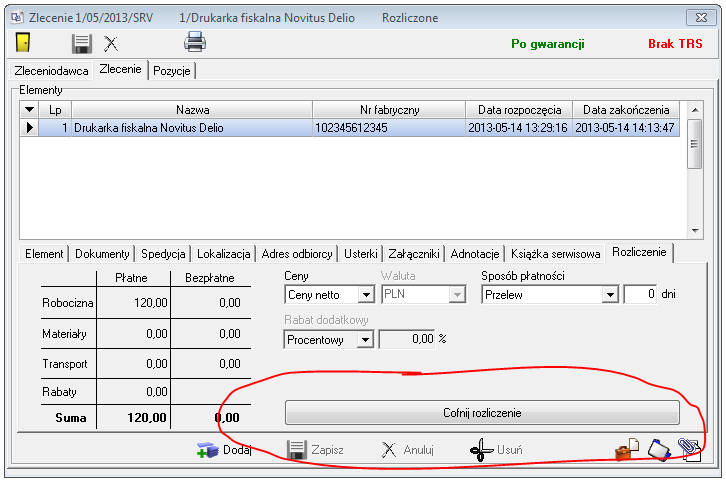The height and width of the screenshot is (483, 726).
Task: Click the Transport row label
Action: (65, 364)
